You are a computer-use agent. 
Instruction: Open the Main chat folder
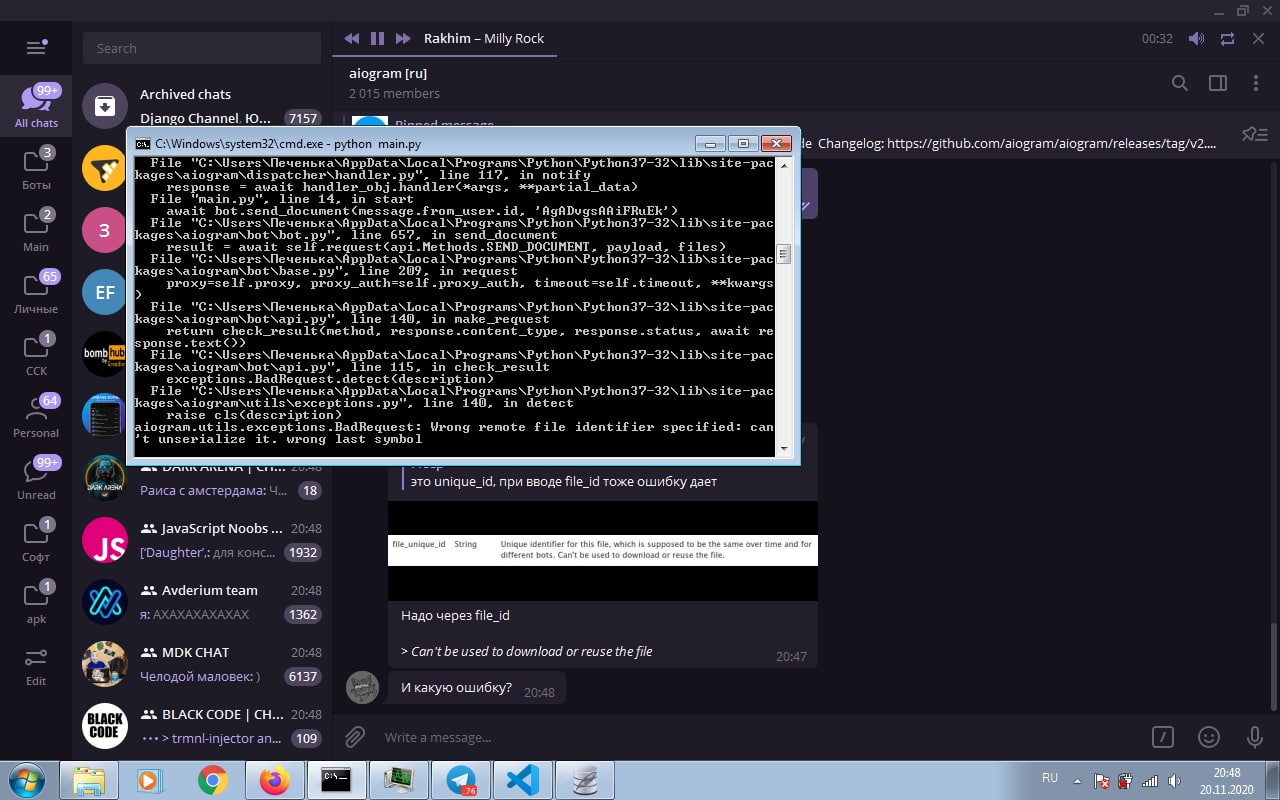tap(36, 230)
